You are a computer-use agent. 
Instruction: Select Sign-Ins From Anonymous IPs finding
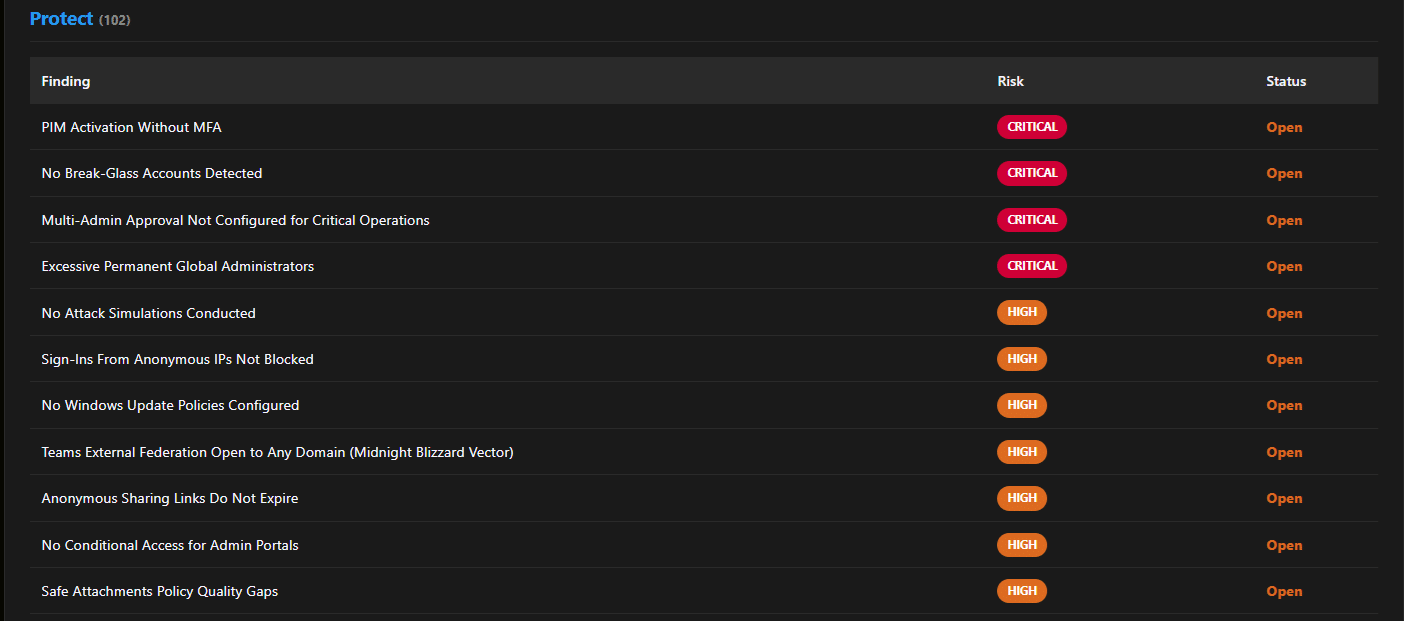[x=178, y=359]
